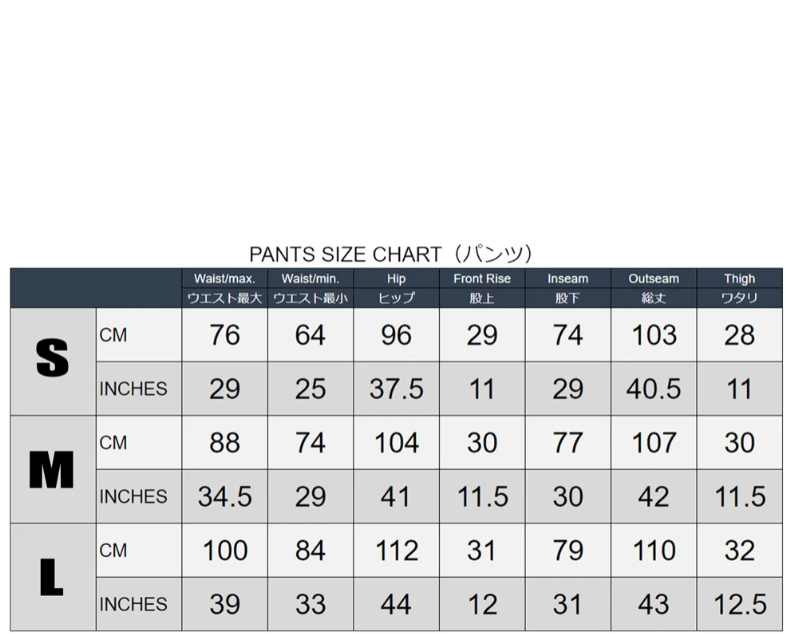792x634 pixels.
Task: Select the Hip column header
Action: (396, 278)
